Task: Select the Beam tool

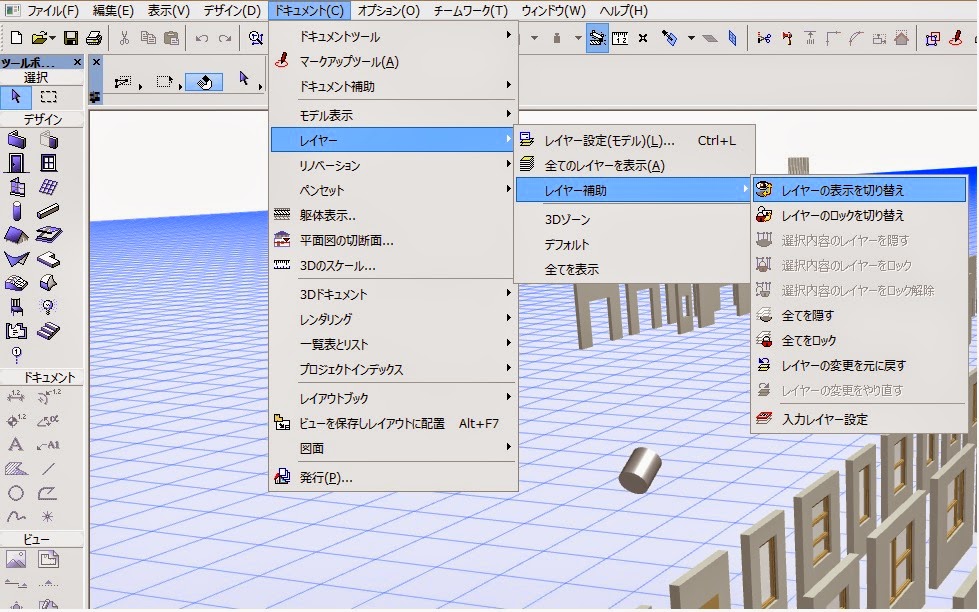Action: (48, 211)
